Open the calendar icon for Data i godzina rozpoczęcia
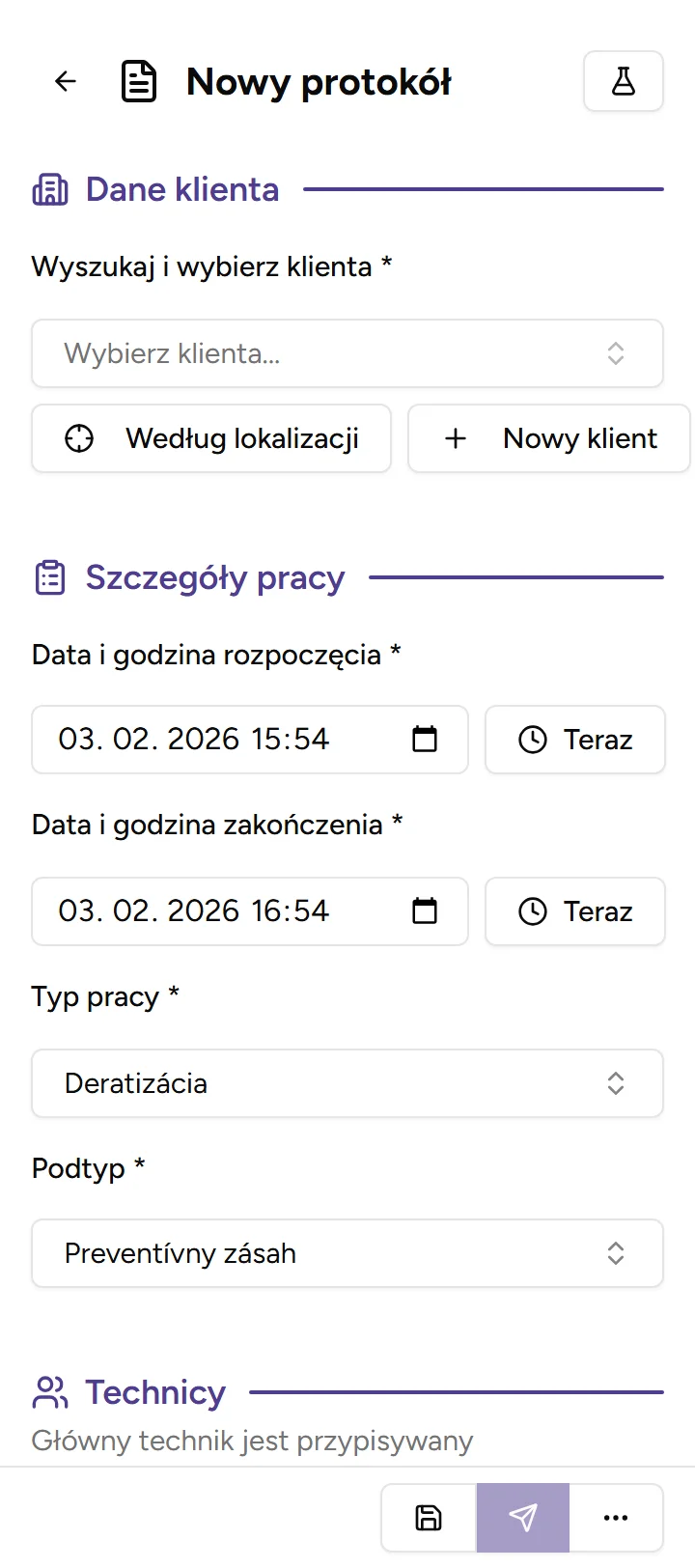This screenshot has height=1568, width=695. [425, 740]
